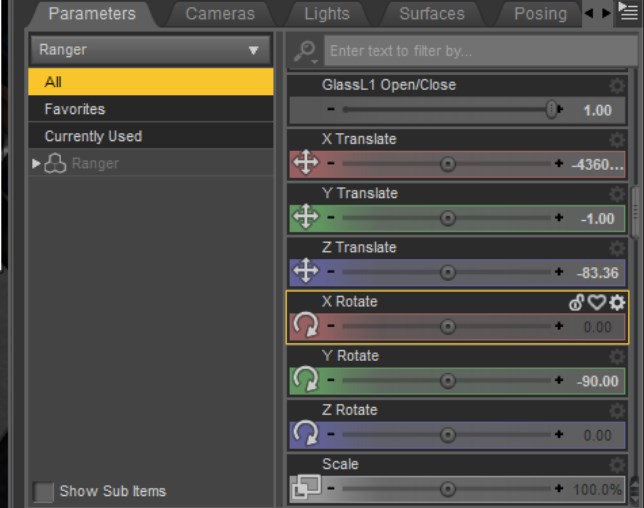Open Scale settings gear
644x508 pixels.
(616, 465)
